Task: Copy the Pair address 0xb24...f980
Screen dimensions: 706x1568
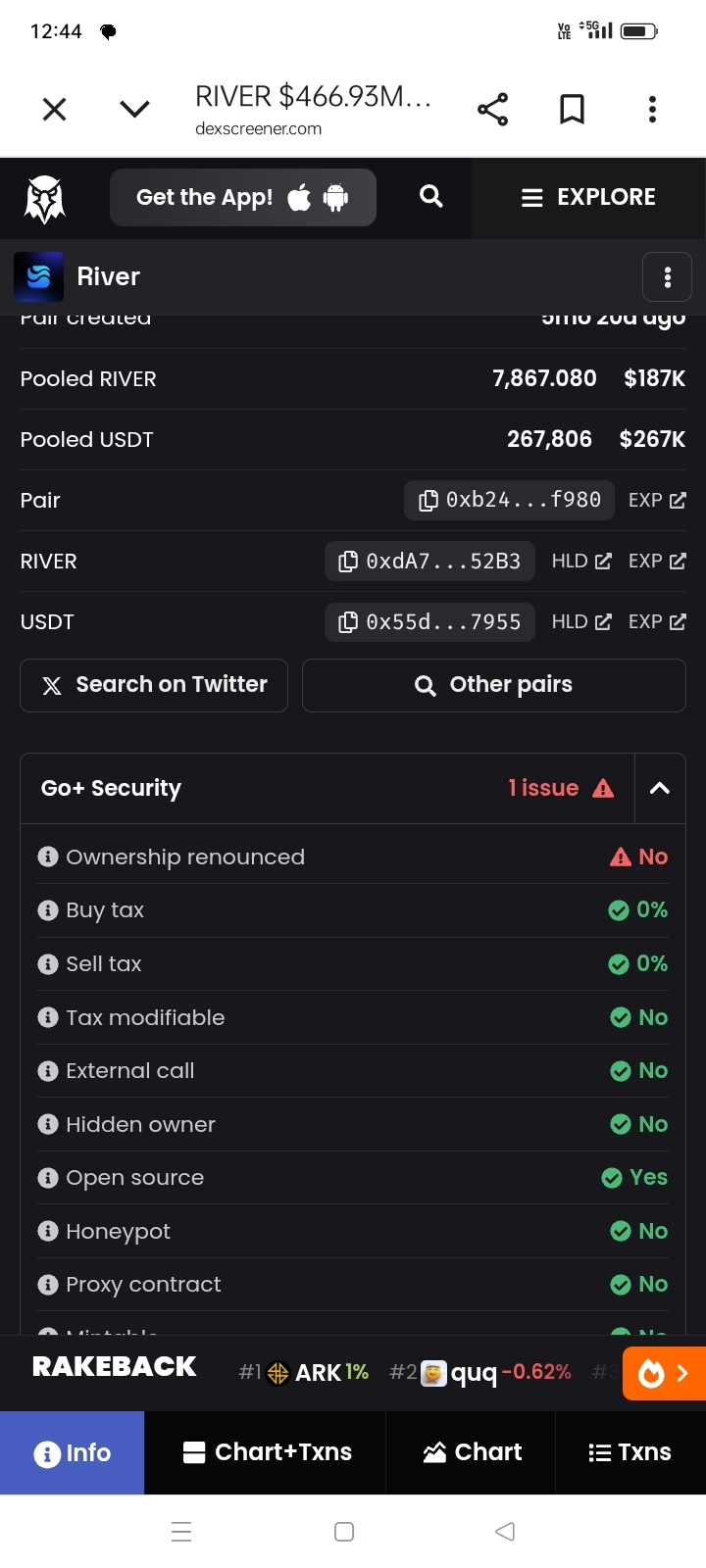Action: [509, 500]
